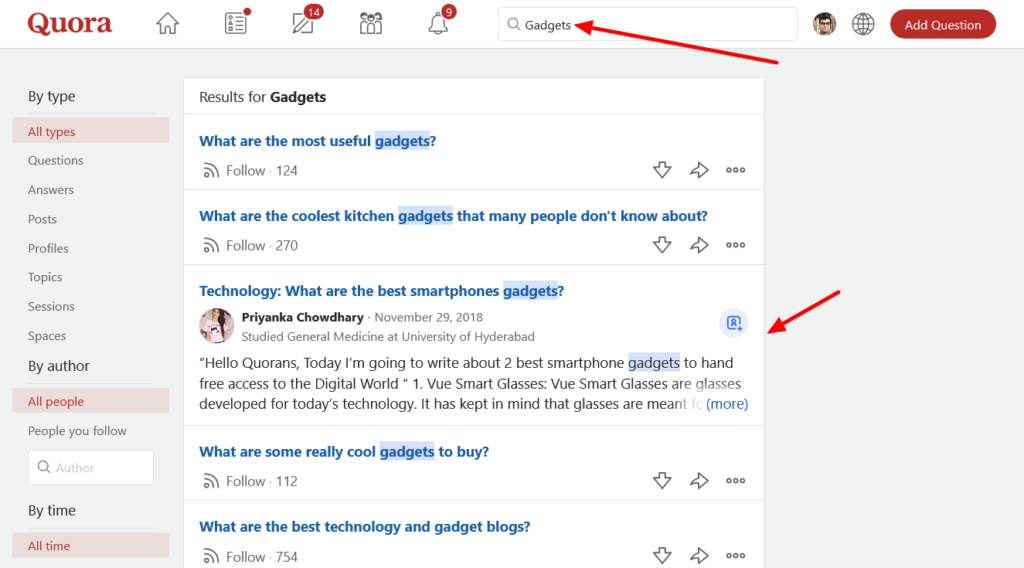The image size is (1024, 568).
Task: Open the profile avatar menu
Action: point(825,24)
